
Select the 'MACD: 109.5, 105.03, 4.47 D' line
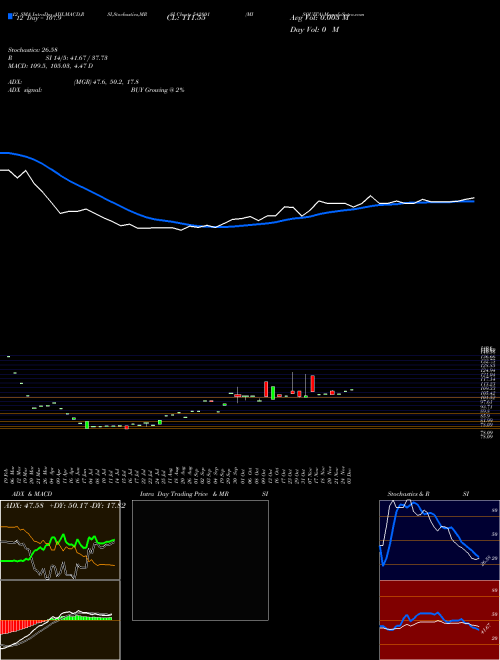pos(51,66)
